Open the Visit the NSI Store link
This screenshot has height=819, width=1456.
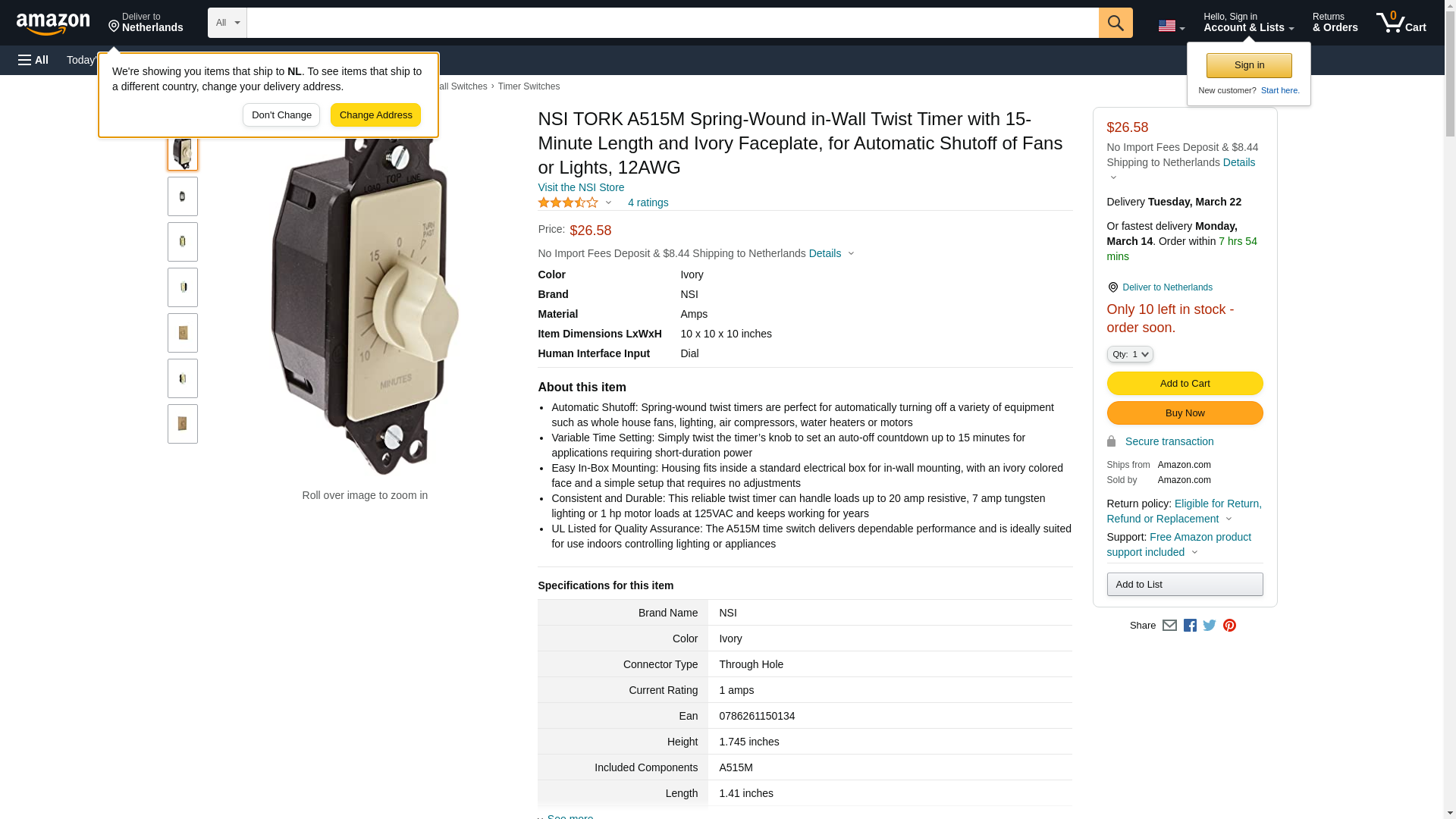[581, 187]
